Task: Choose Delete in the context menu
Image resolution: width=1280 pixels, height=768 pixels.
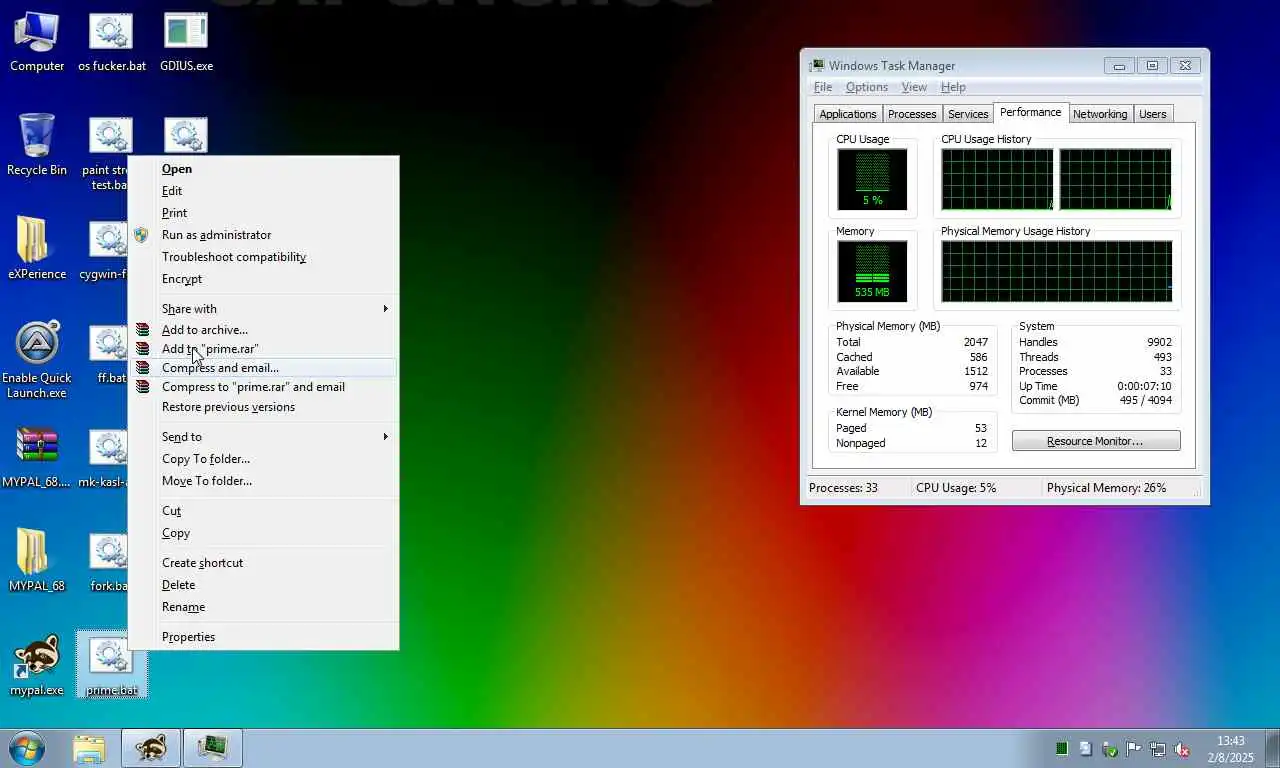Action: click(264, 585)
